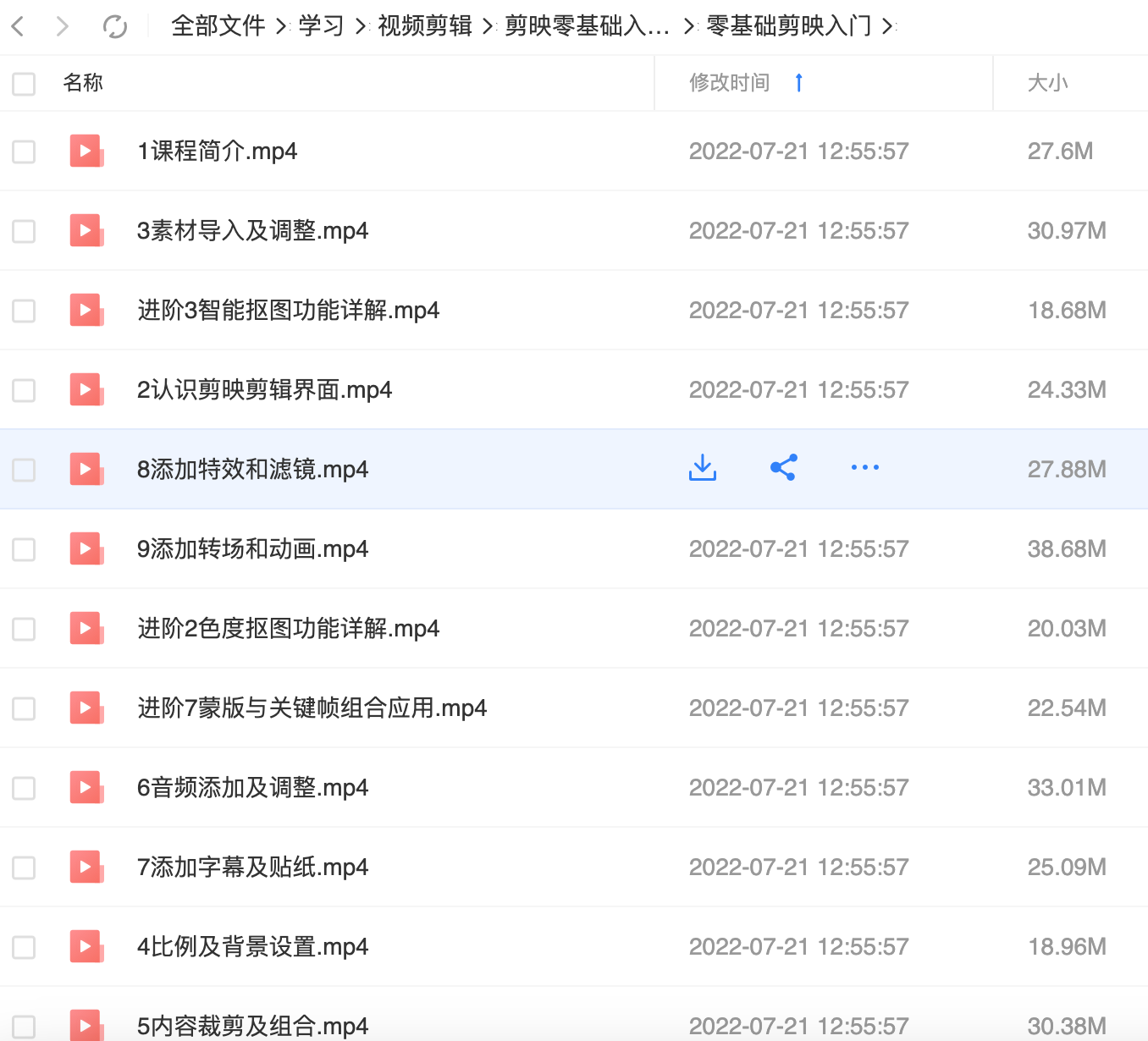
Task: Open file 2认识剪映剪辑界面.mp4
Action: (x=264, y=390)
